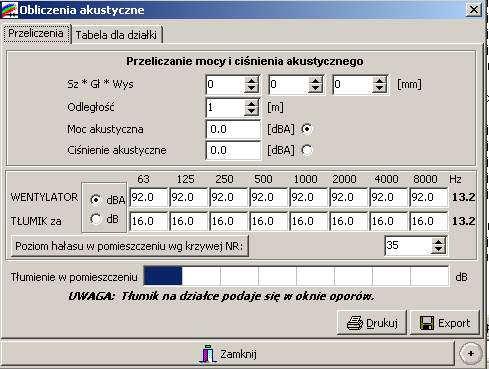Click the Moc akustyczna value field
This screenshot has width=489, height=369.
tap(233, 129)
